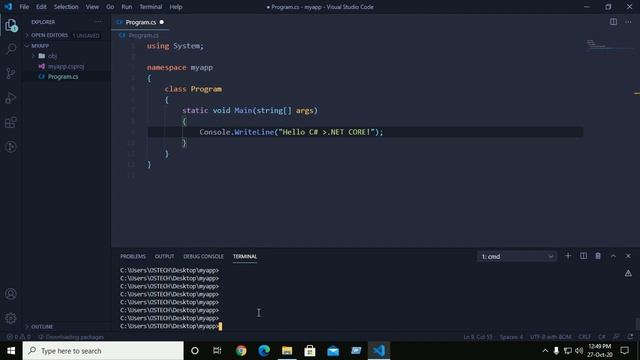Change line ending via CRLF
The height and width of the screenshot is (360, 640).
pyautogui.click(x=584, y=337)
